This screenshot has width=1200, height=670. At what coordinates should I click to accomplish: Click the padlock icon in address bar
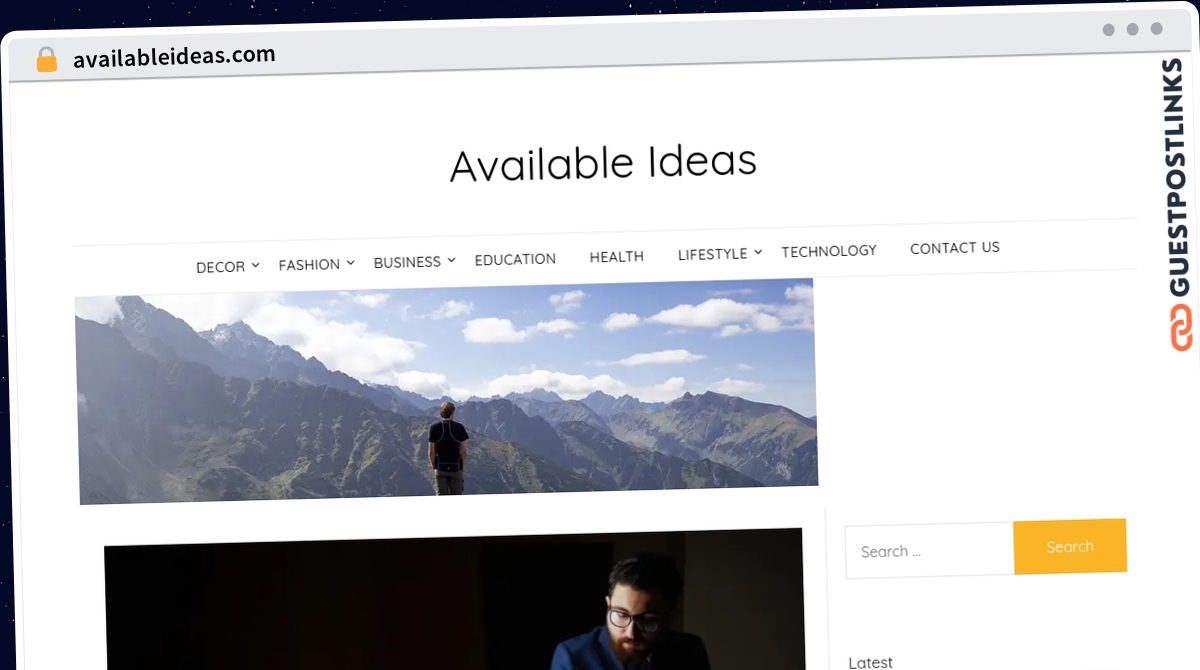[x=47, y=60]
